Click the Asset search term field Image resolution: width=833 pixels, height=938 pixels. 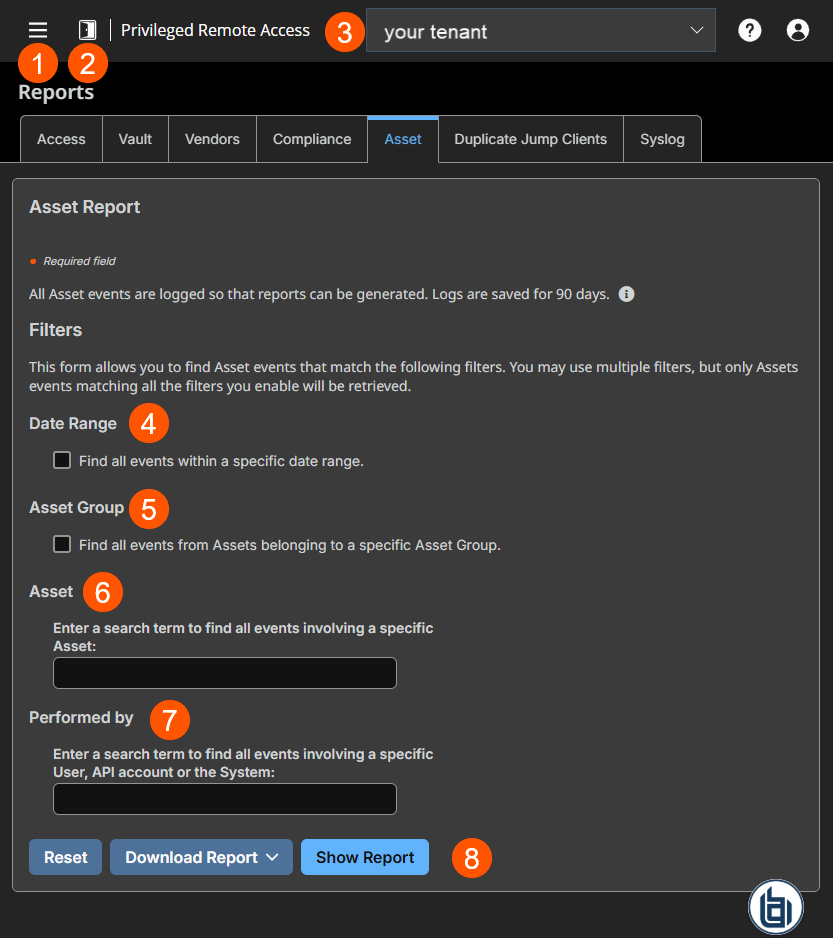(x=224, y=673)
